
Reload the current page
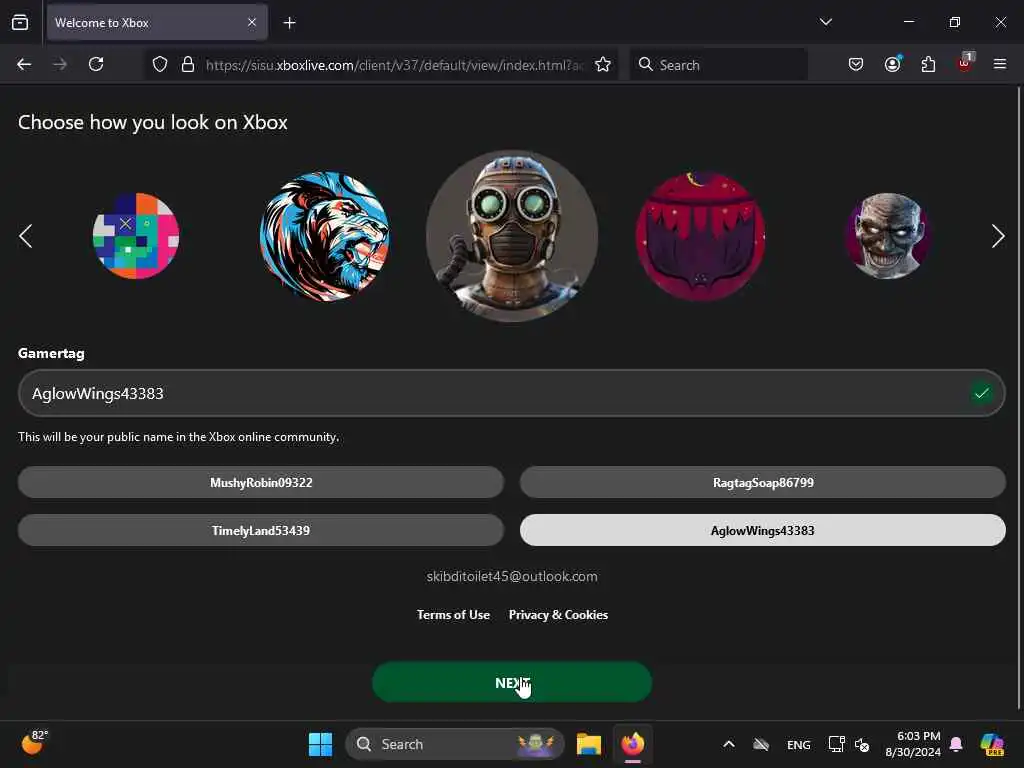coord(96,65)
